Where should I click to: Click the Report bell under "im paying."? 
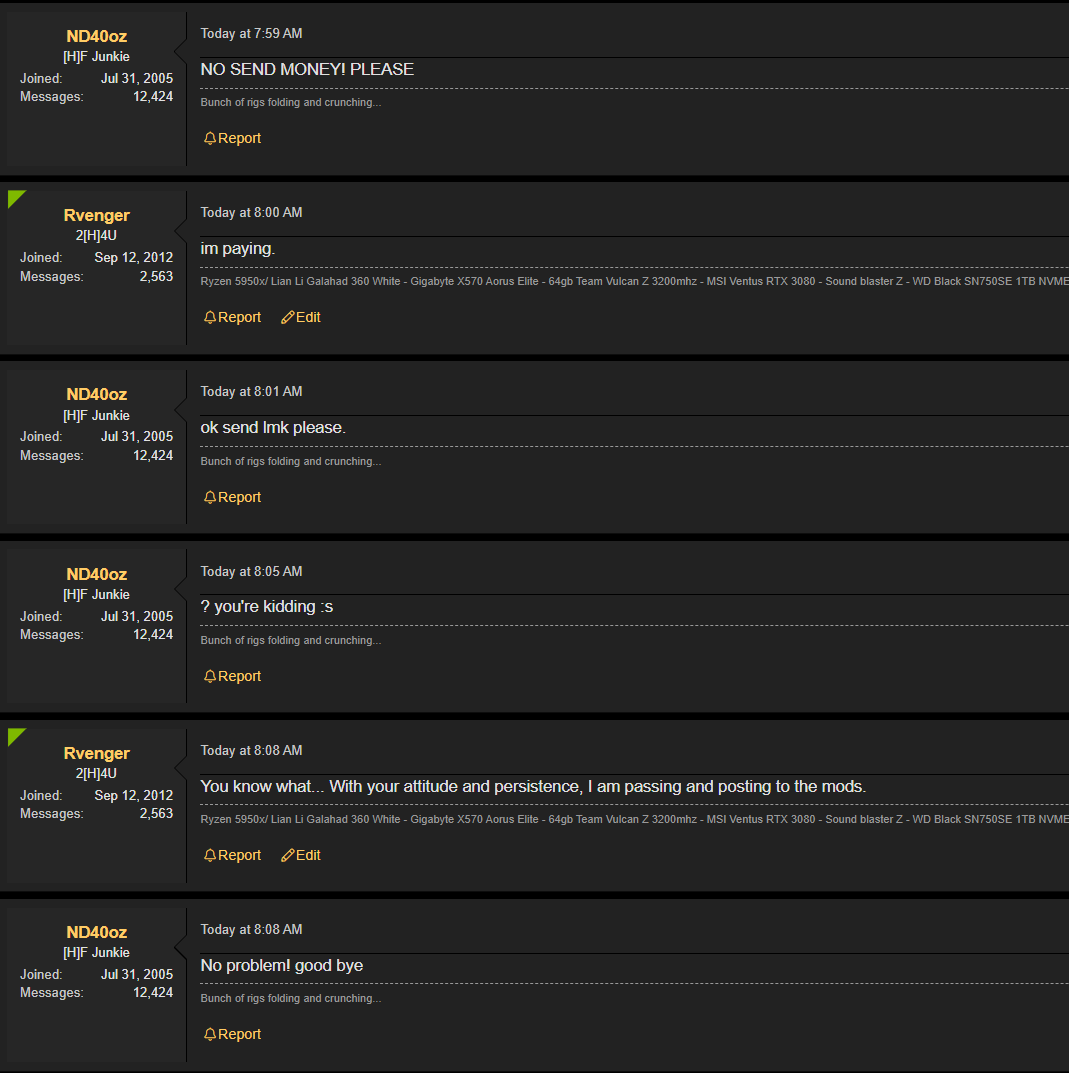tap(210, 318)
